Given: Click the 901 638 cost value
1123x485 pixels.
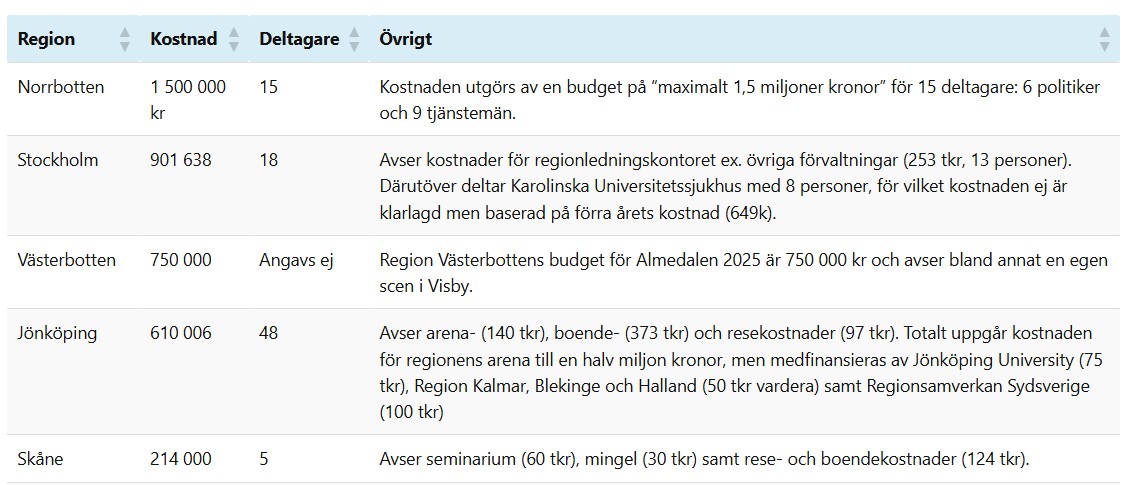Looking at the screenshot, I should point(181,160).
